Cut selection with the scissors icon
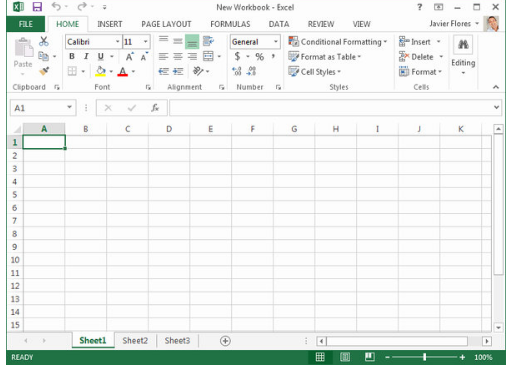 click(x=44, y=41)
